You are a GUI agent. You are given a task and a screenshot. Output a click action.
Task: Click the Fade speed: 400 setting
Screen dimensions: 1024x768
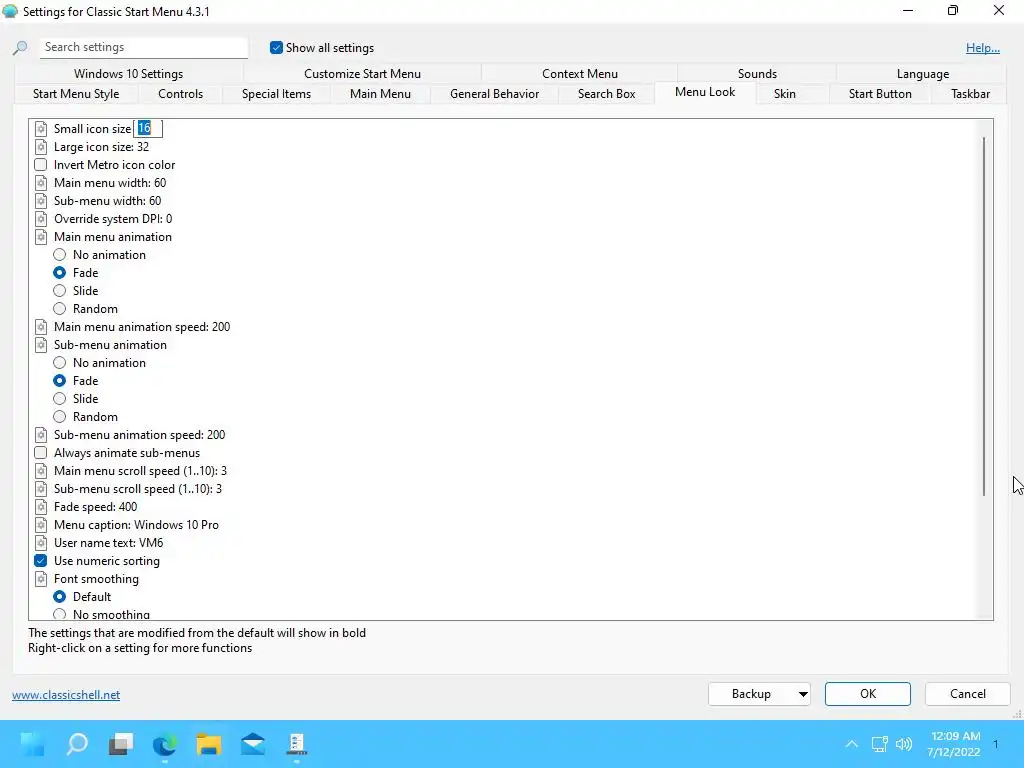pos(95,507)
